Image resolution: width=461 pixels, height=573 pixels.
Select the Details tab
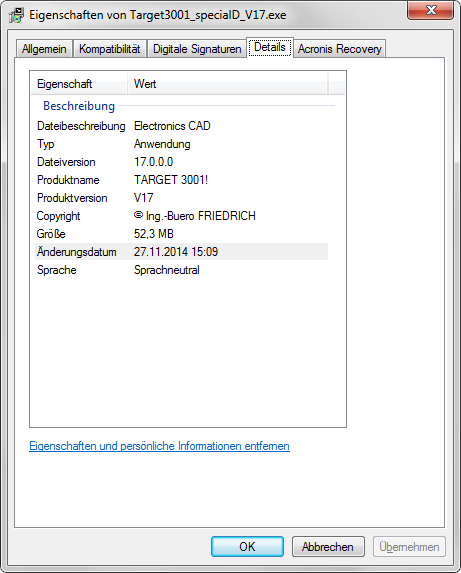tap(270, 47)
